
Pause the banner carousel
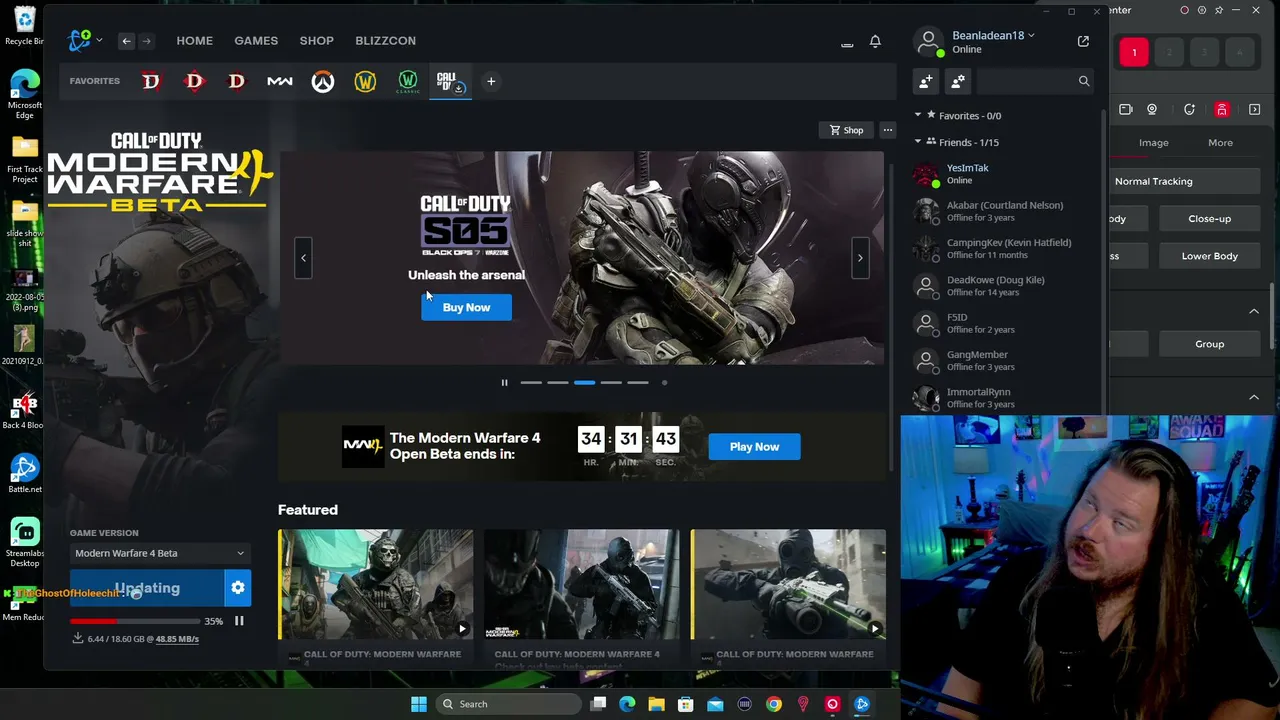pos(504,382)
